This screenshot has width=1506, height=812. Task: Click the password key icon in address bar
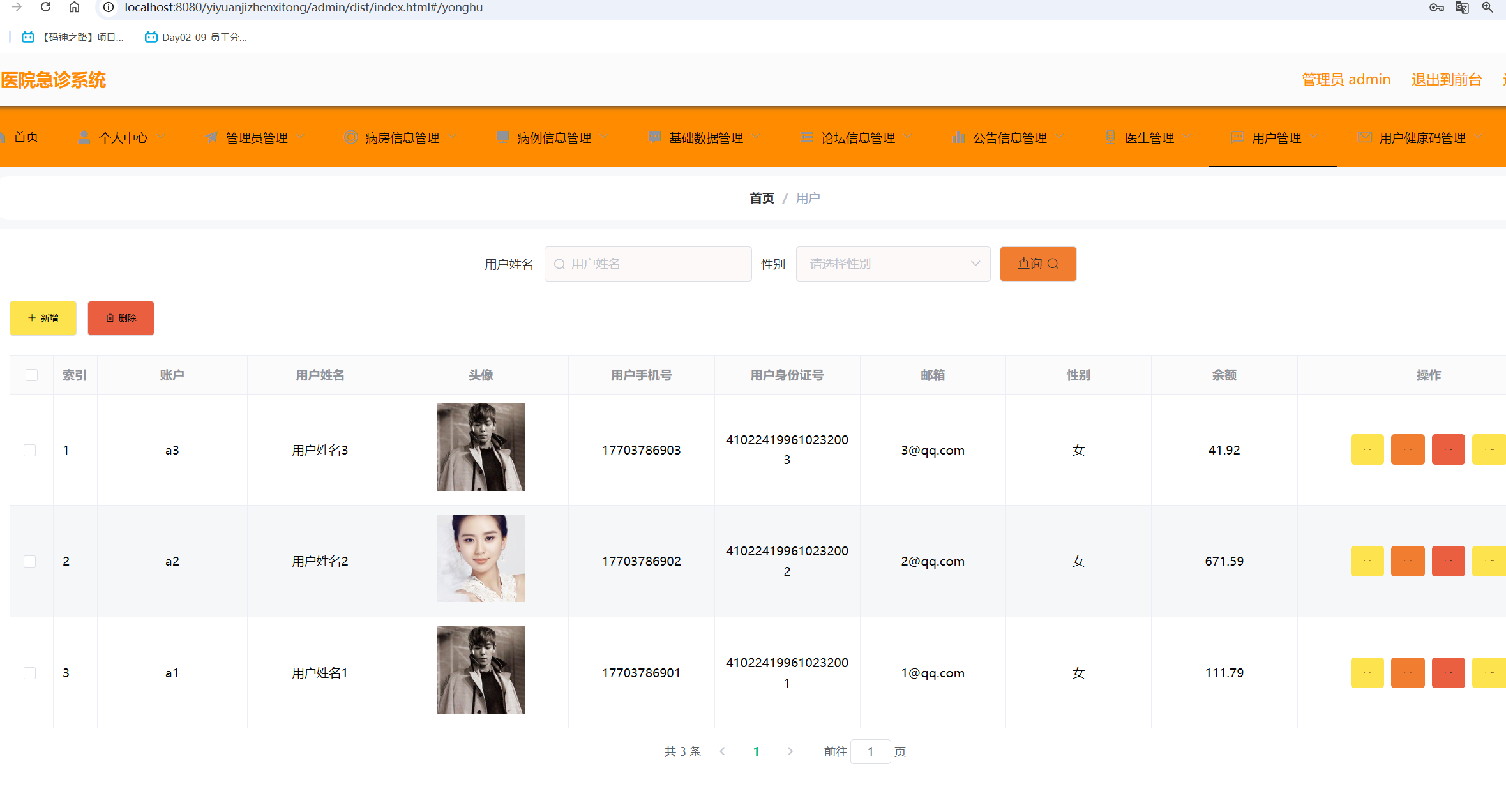[1436, 7]
